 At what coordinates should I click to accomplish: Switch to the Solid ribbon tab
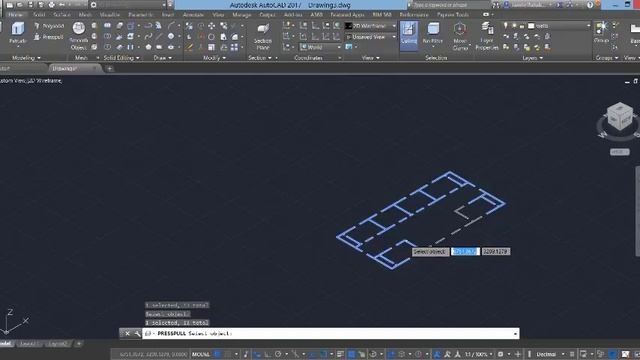[39, 15]
